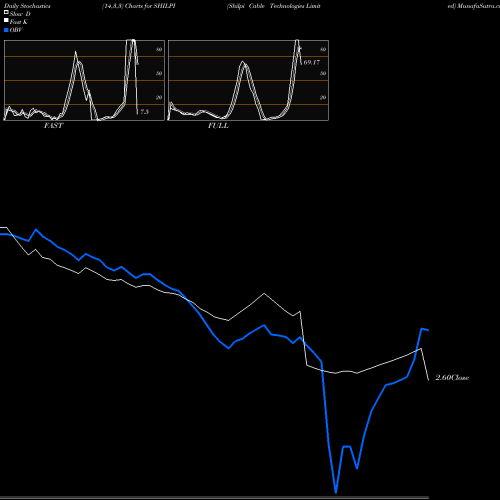This screenshot has height=500, width=500.
Task: Click the Daily Stochastics title text
Action: tap(27, 6)
